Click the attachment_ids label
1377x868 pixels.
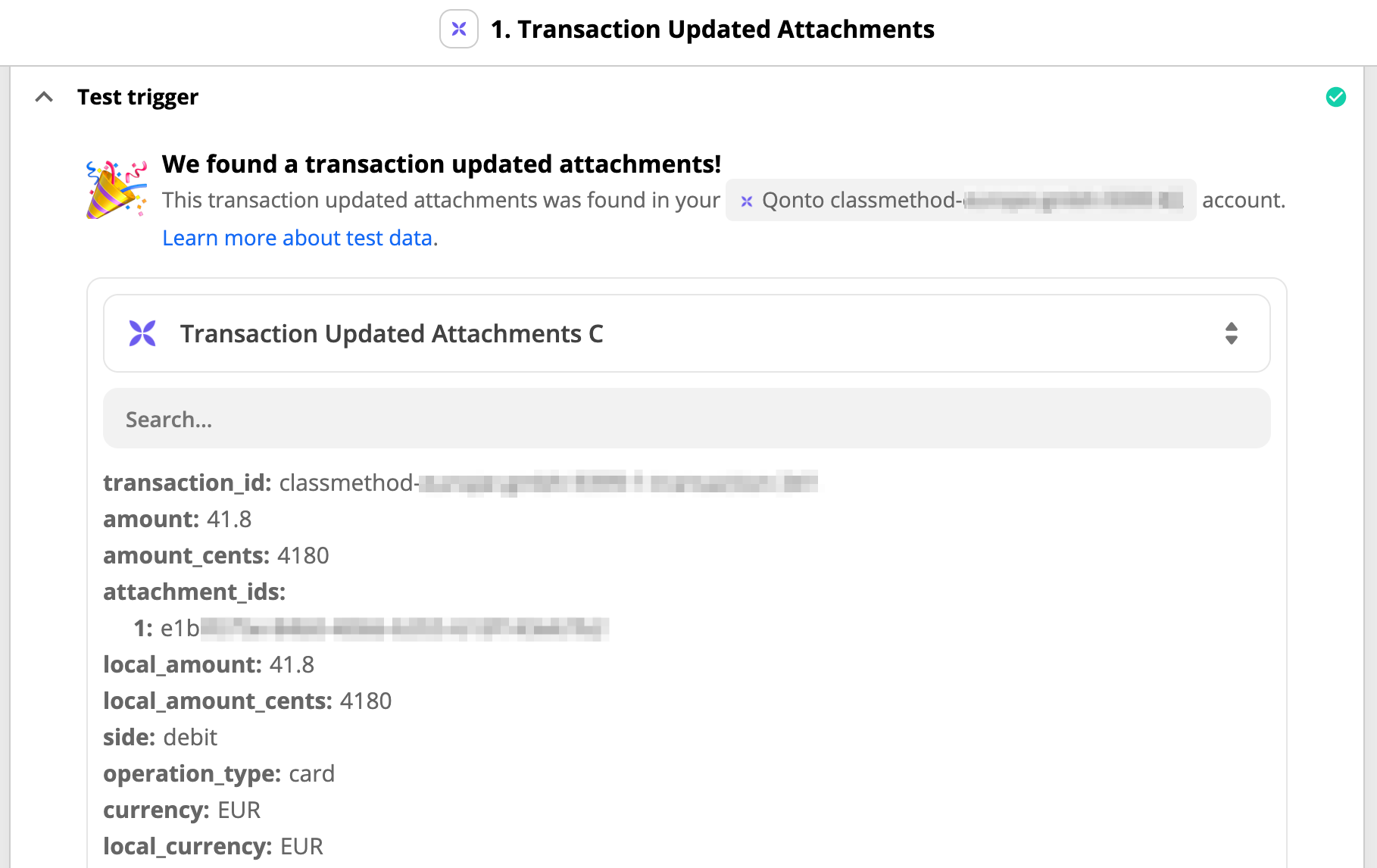(x=194, y=592)
